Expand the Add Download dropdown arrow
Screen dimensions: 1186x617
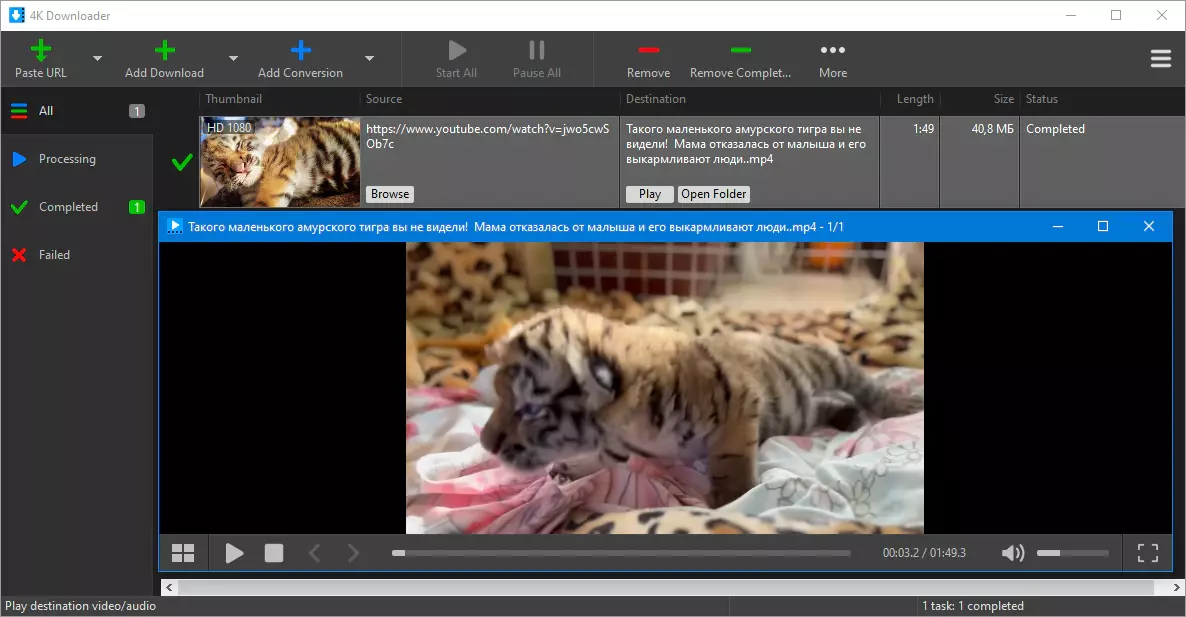(x=233, y=59)
